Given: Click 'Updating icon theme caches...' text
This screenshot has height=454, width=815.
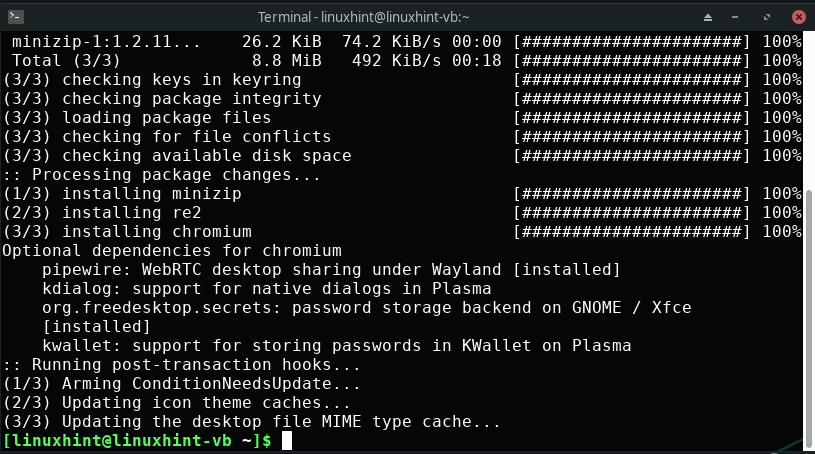Looking at the screenshot, I should click(x=206, y=403).
